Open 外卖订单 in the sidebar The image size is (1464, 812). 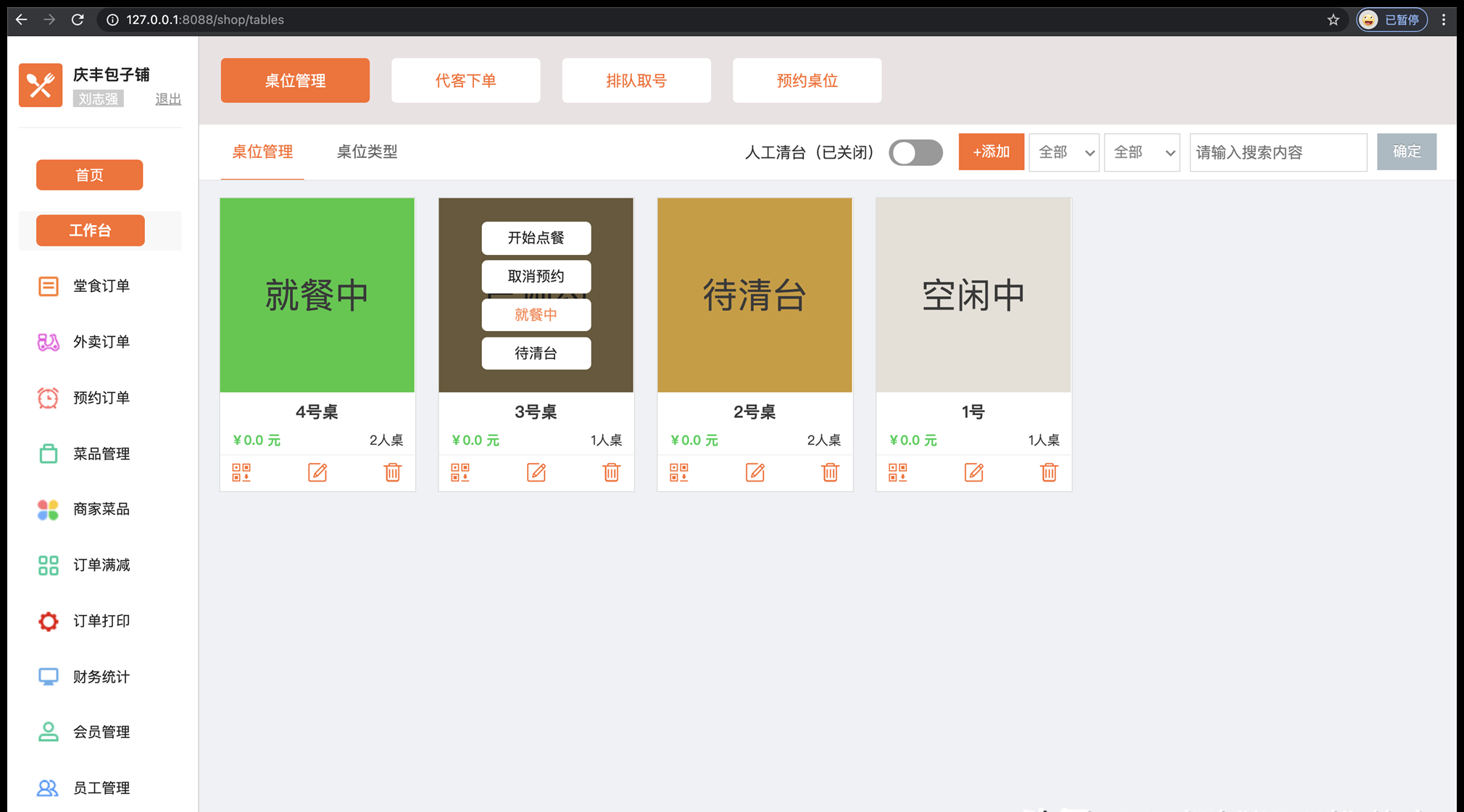pos(101,342)
